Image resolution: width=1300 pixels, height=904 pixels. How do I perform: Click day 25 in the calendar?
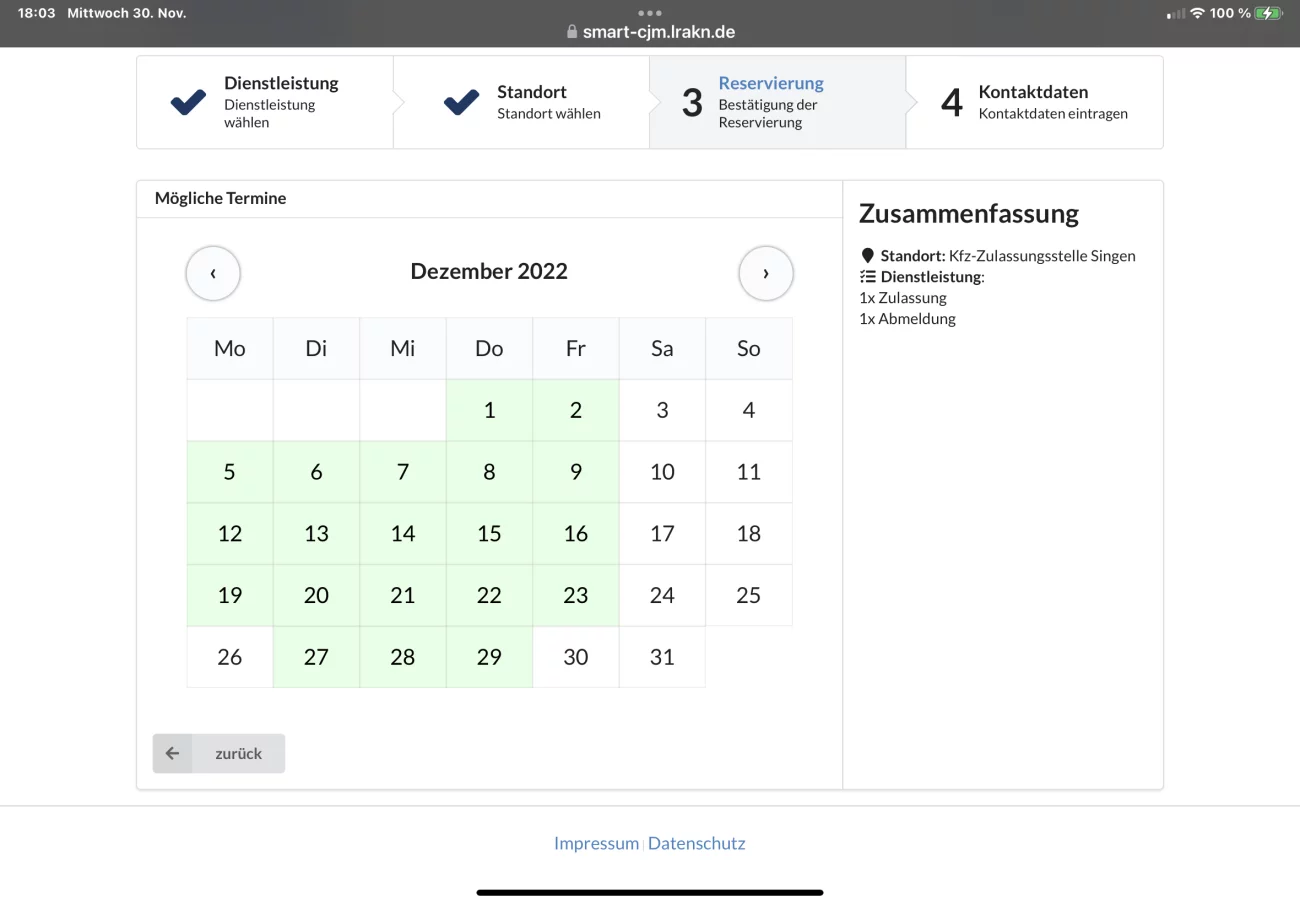tap(749, 596)
